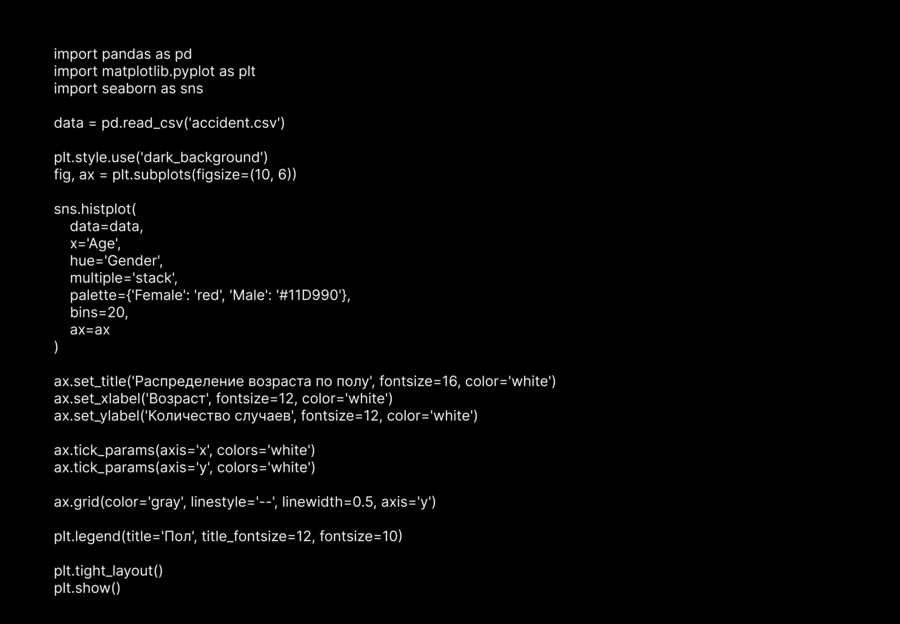The image size is (900, 624).
Task: Click the palette dictionary line with '#11D990'
Action: pyautogui.click(x=210, y=295)
